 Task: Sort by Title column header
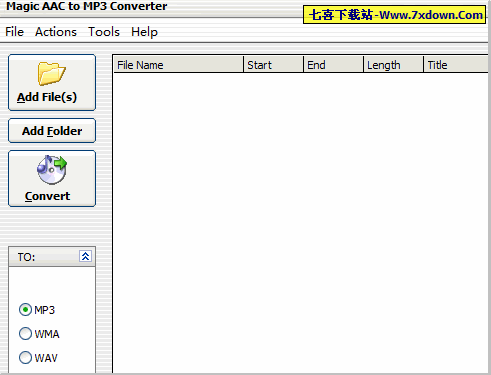pyautogui.click(x=456, y=65)
